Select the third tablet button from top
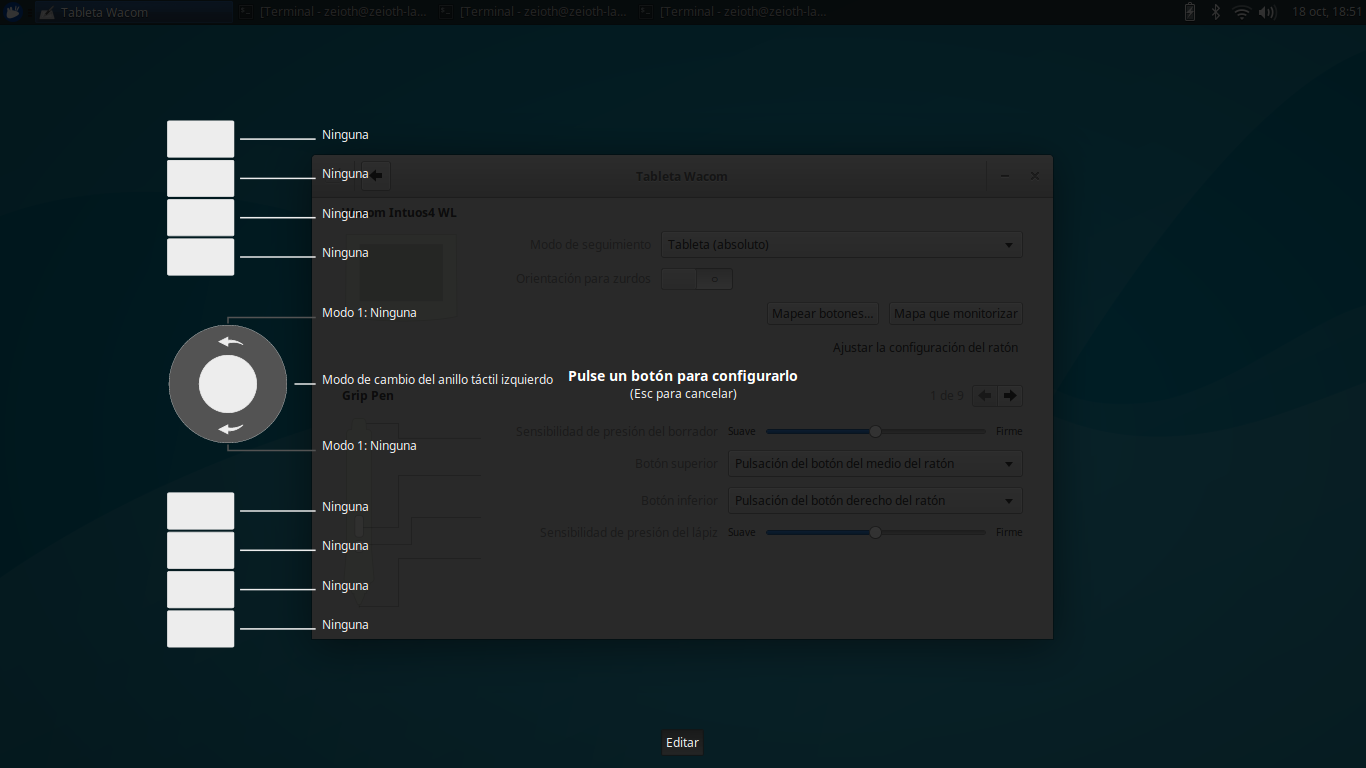 point(200,217)
